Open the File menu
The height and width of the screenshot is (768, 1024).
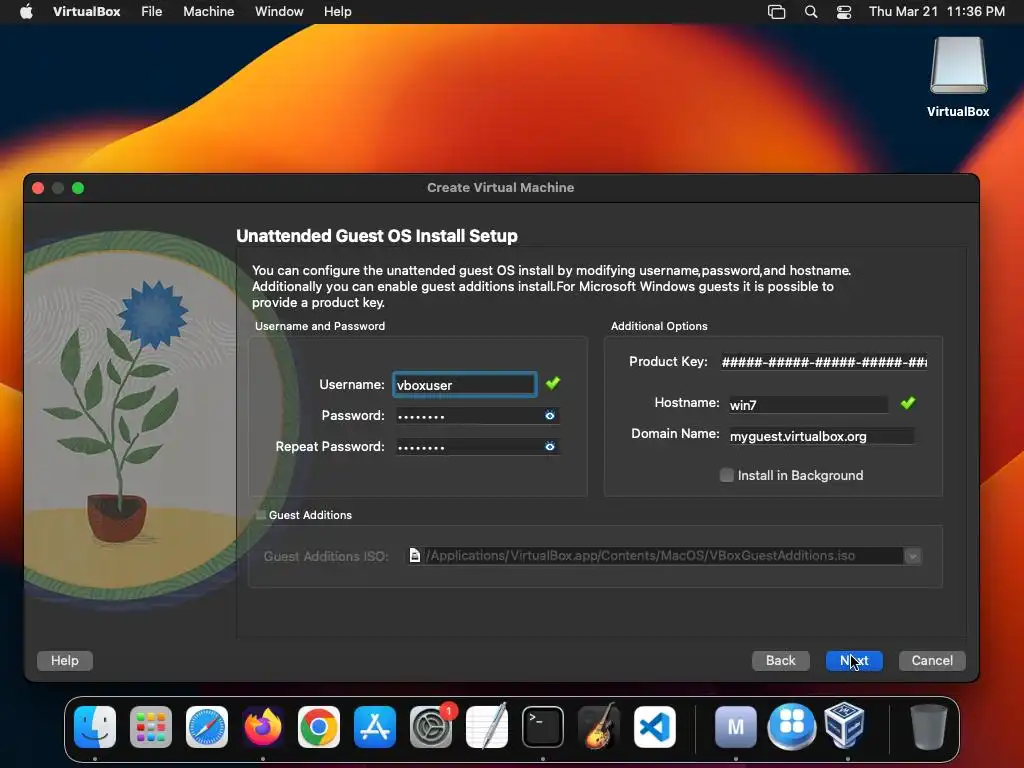[152, 12]
